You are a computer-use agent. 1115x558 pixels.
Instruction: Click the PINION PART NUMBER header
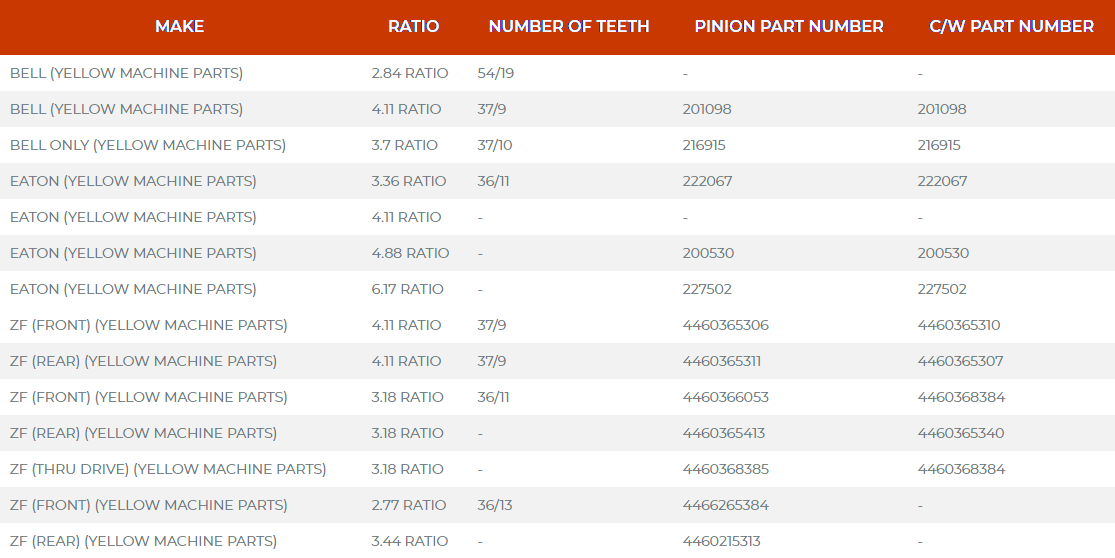tap(789, 26)
